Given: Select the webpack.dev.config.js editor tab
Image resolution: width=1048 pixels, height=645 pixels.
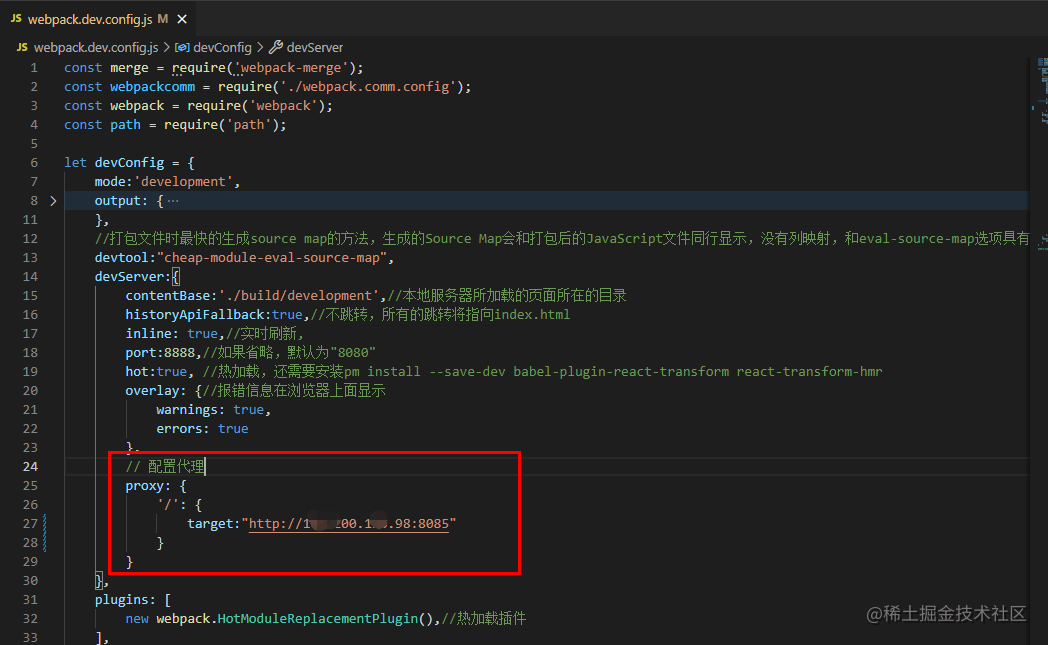Looking at the screenshot, I should [99, 19].
